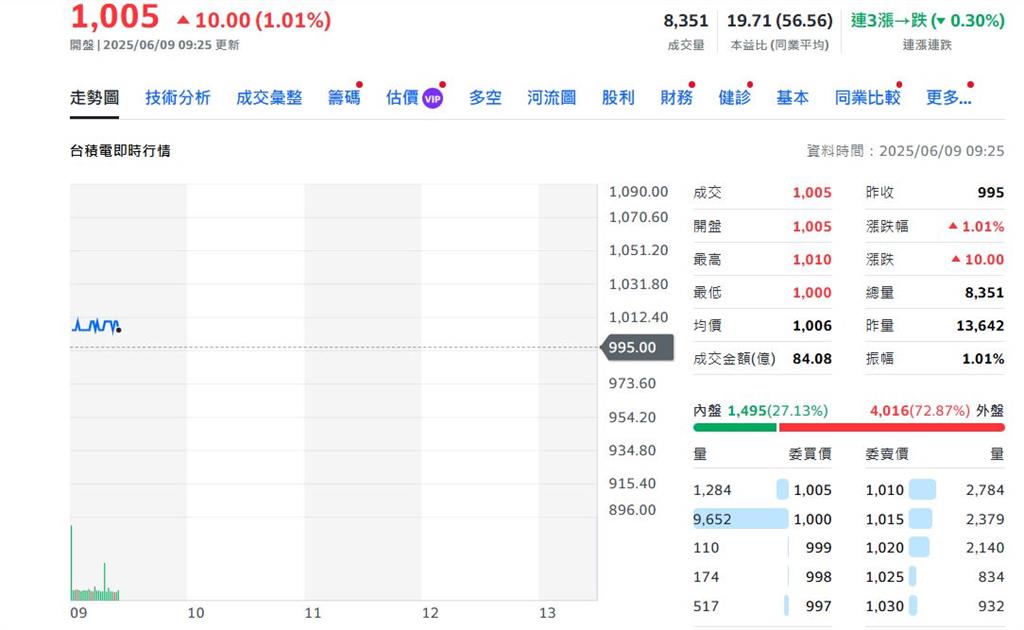This screenshot has width=1024, height=630.
Task: Select the 成交彙整 tab
Action: tap(269, 98)
